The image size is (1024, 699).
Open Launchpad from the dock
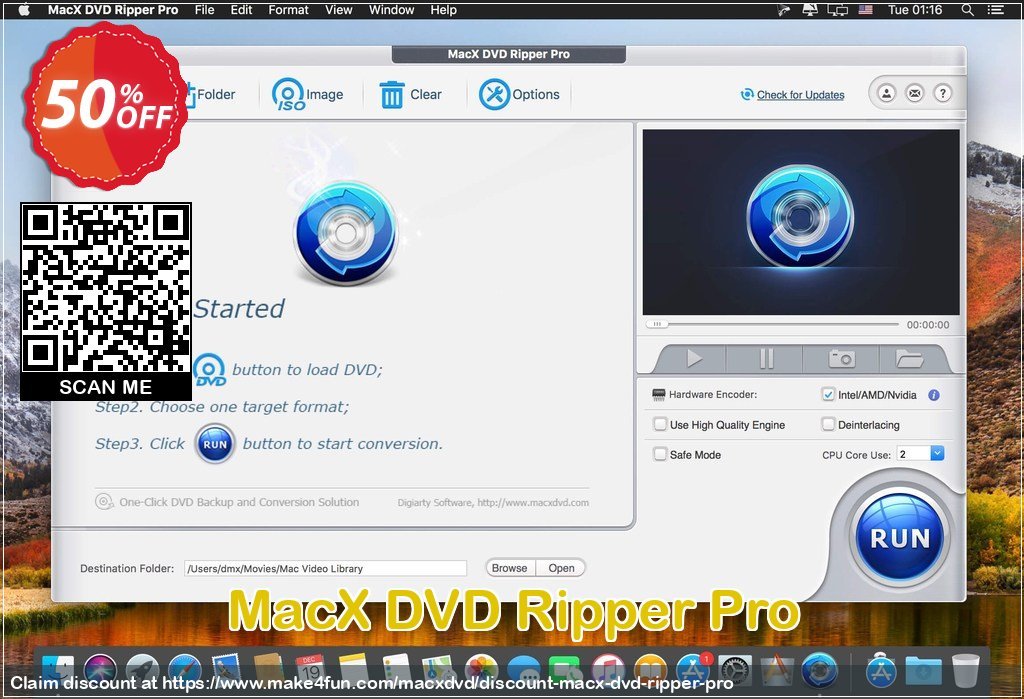(142, 670)
